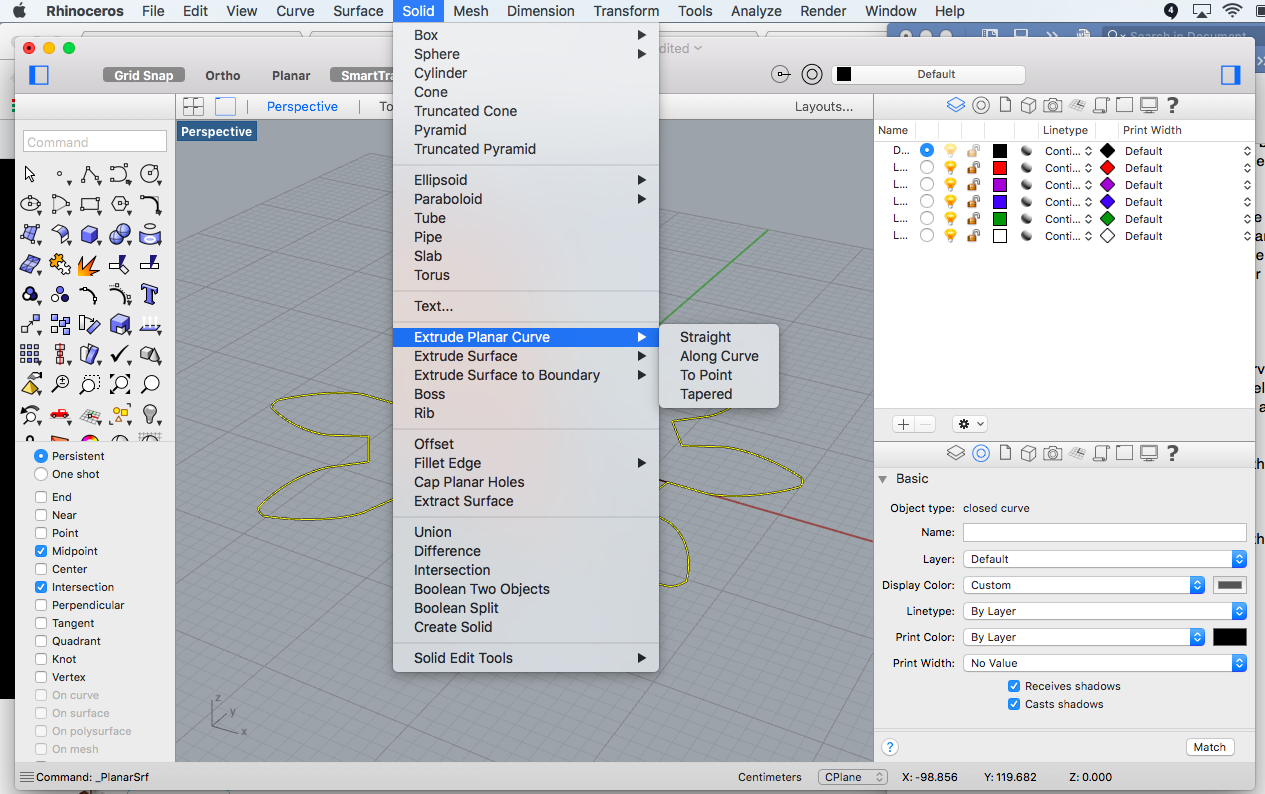
Task: Select the Boolean union spheres tool
Action: (120, 234)
